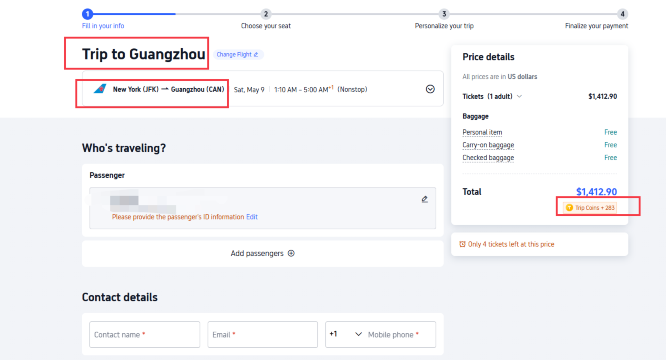The image size is (666, 360).
Task: Click 'Only 4 tickets left at this price' text
Action: pyautogui.click(x=511, y=245)
